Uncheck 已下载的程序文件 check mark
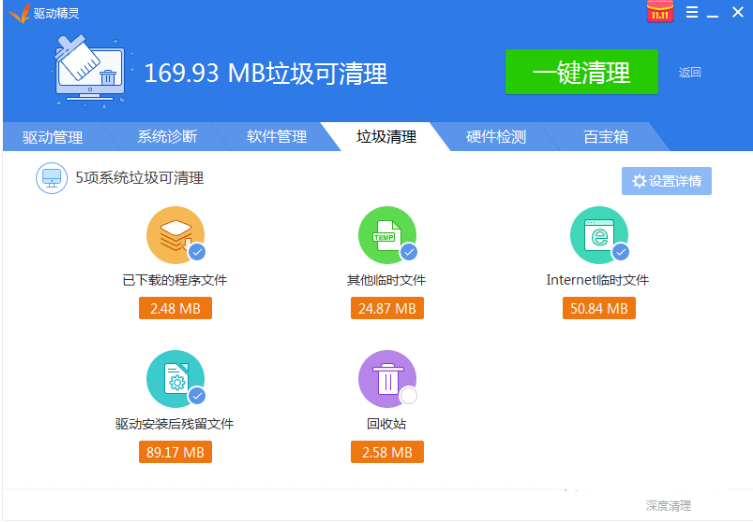Viewport: 753px width, 522px height. pos(197,252)
